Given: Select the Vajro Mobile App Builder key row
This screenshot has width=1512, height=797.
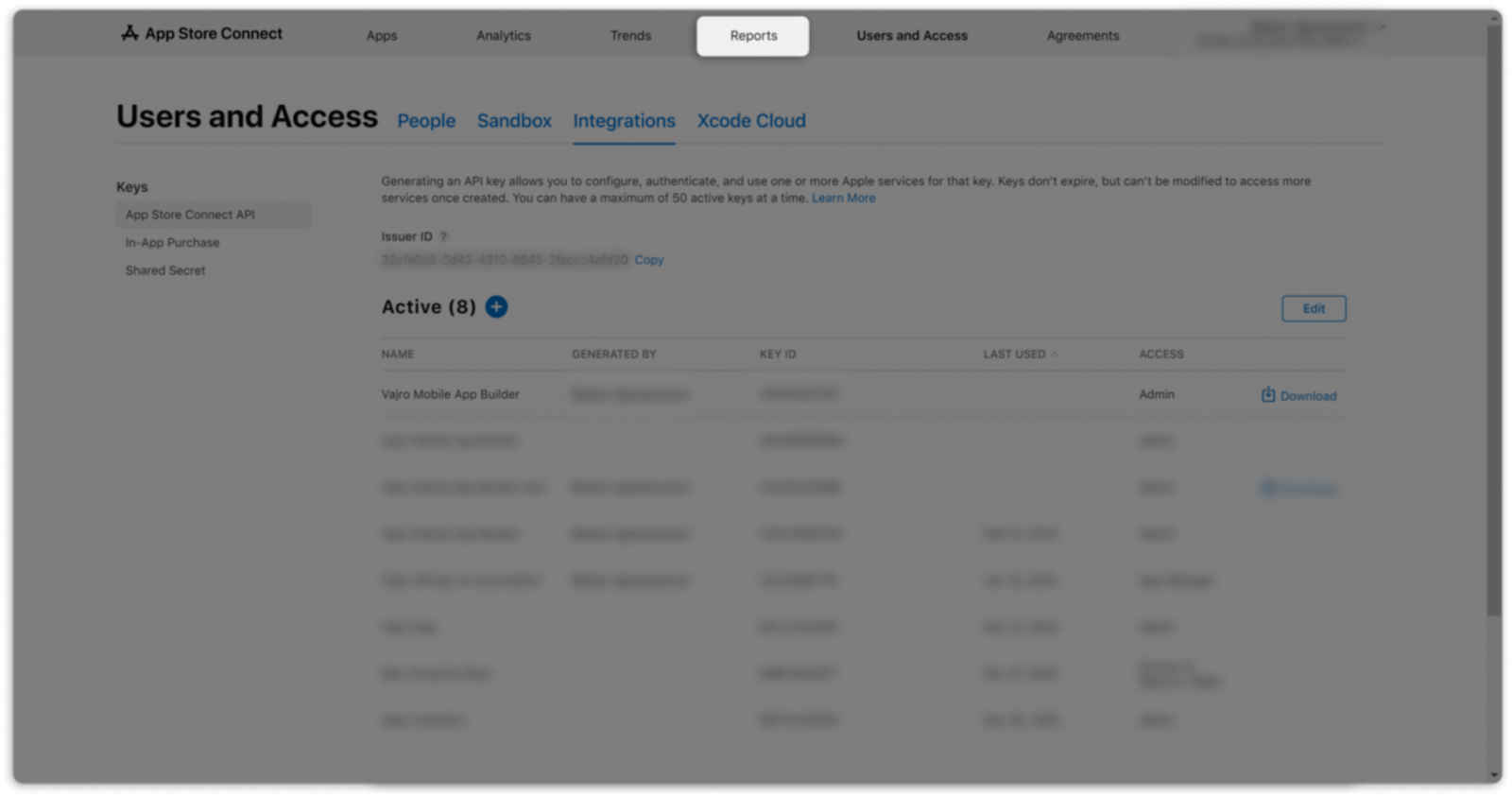Looking at the screenshot, I should pos(864,394).
